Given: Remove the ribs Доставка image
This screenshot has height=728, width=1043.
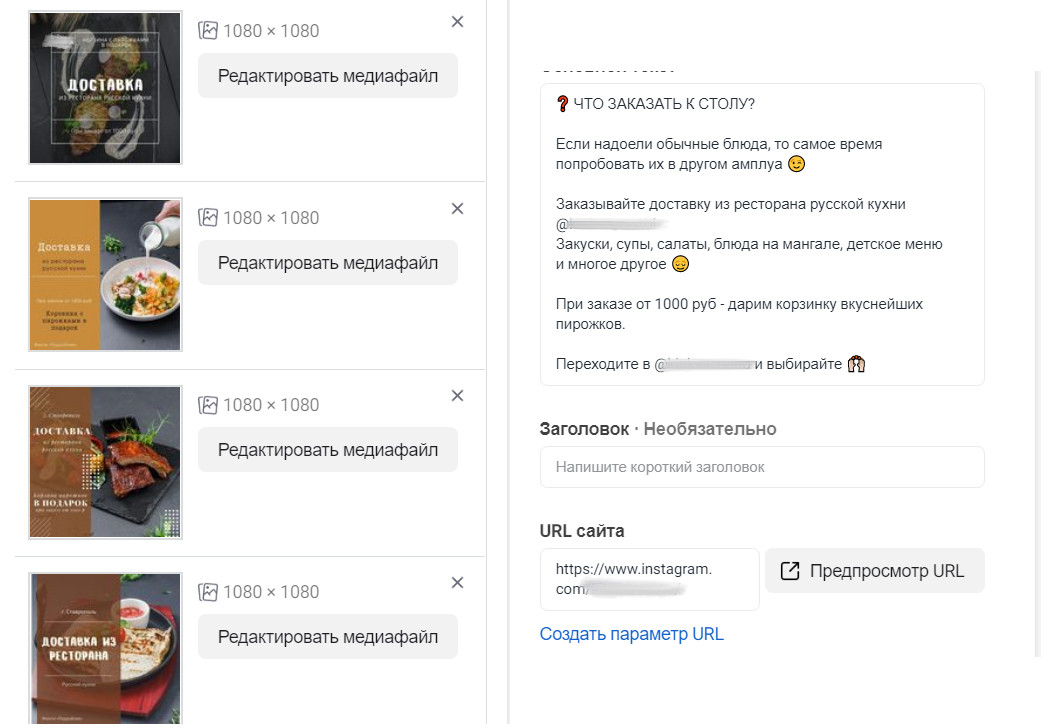Looking at the screenshot, I should [x=457, y=396].
